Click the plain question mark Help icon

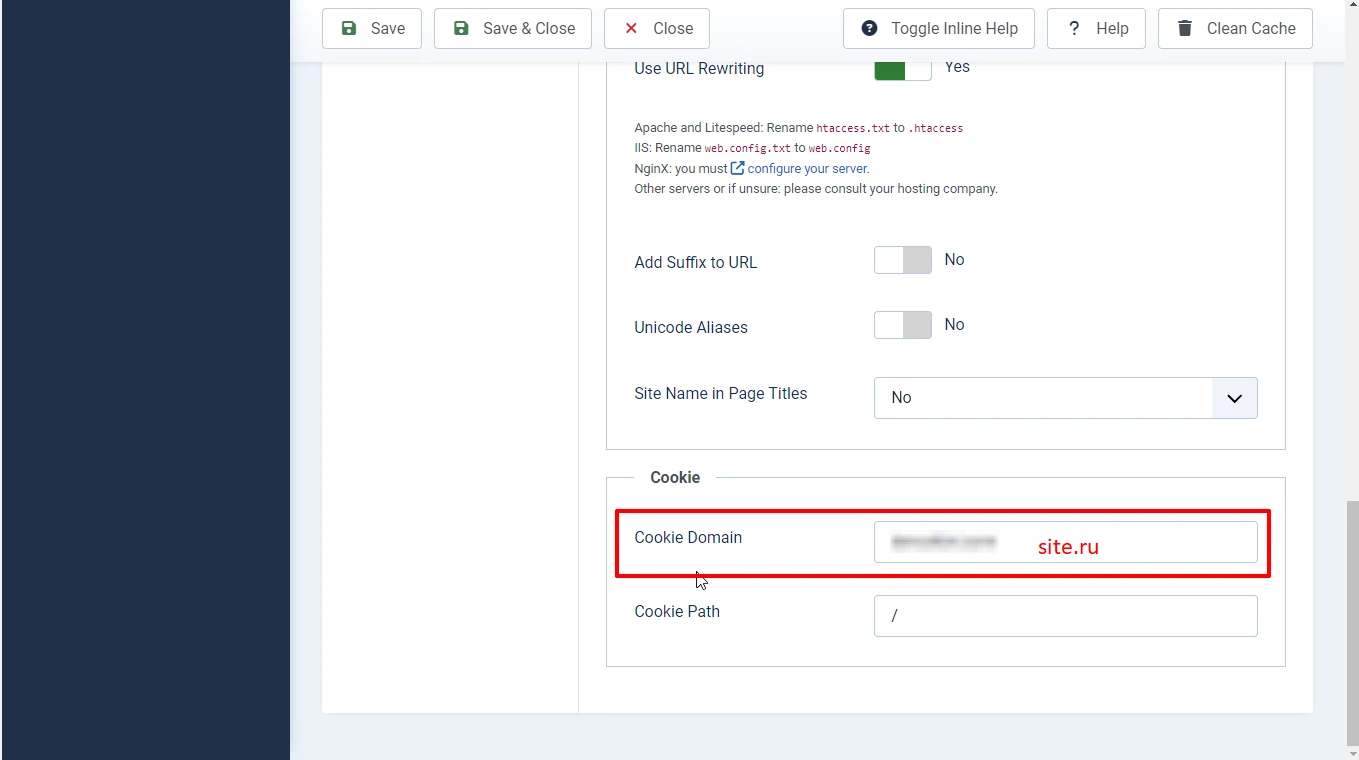[x=1074, y=28]
